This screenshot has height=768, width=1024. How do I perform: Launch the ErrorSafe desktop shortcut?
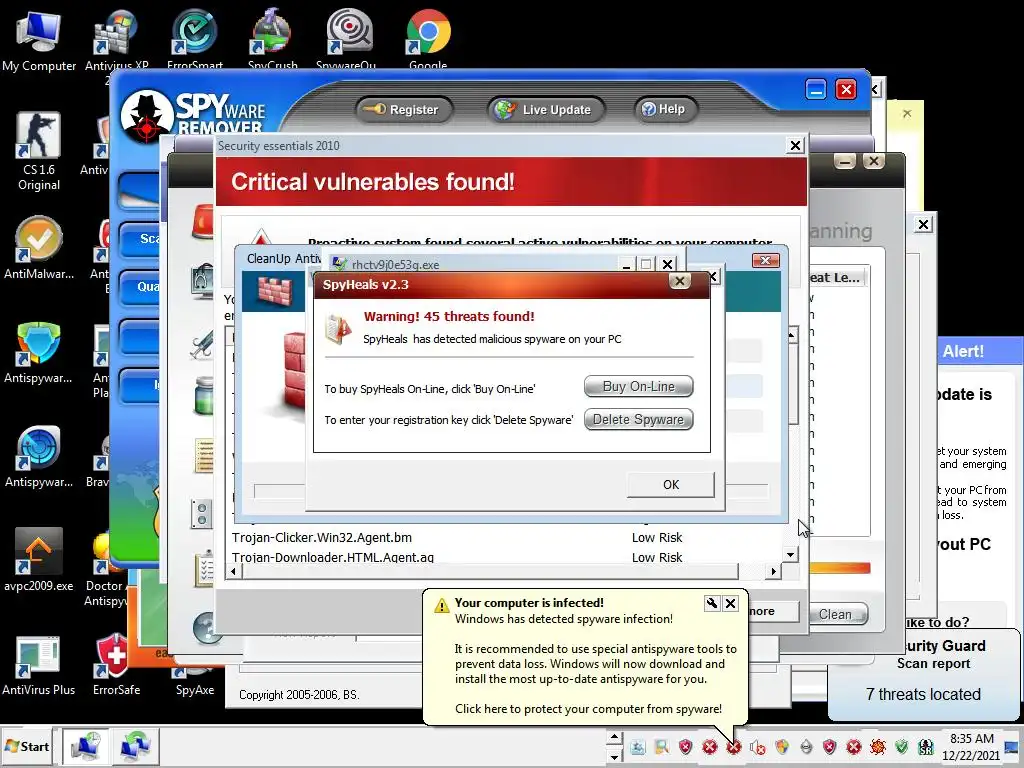[x=116, y=665]
